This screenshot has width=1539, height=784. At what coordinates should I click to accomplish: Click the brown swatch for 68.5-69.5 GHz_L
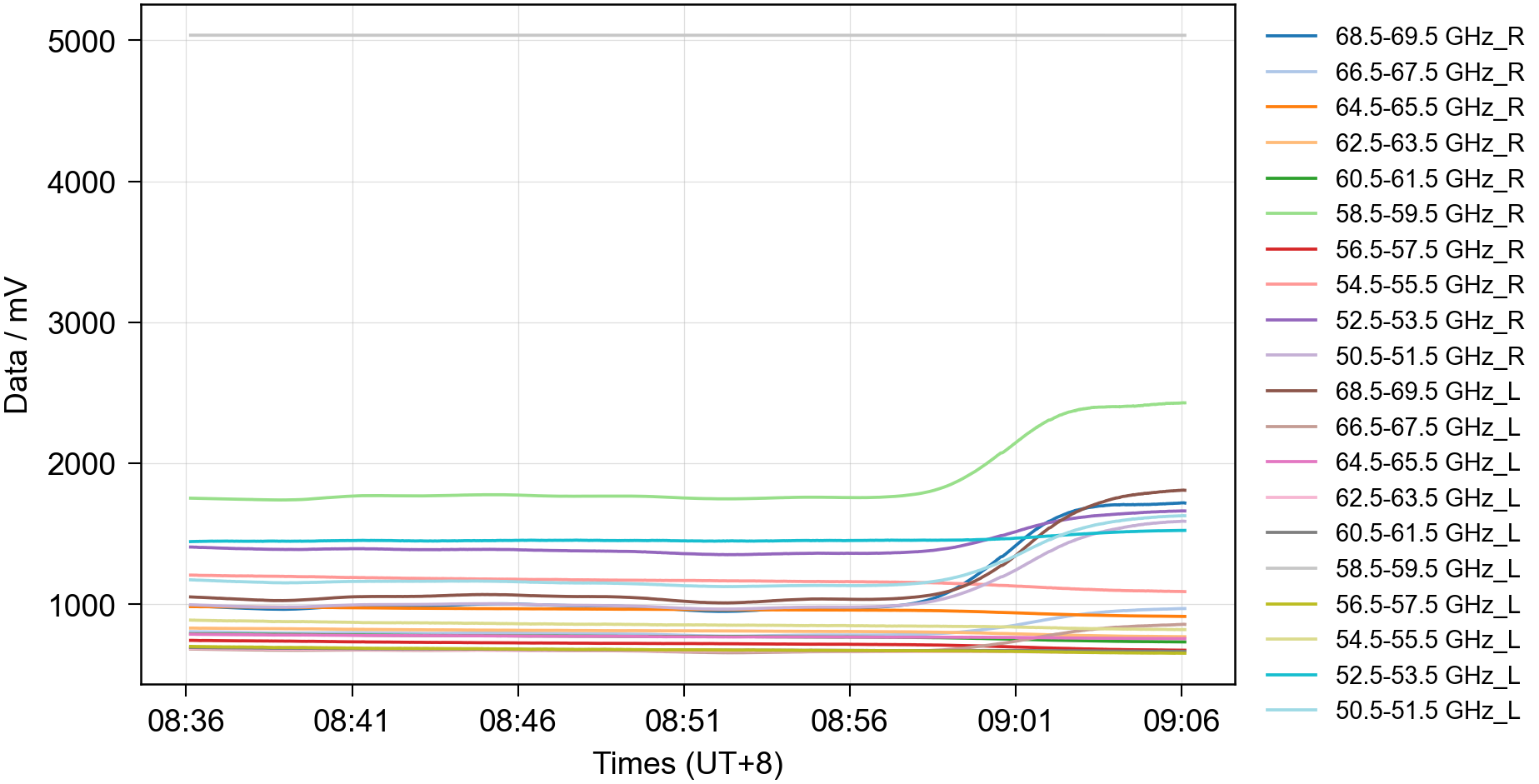tap(1291, 391)
